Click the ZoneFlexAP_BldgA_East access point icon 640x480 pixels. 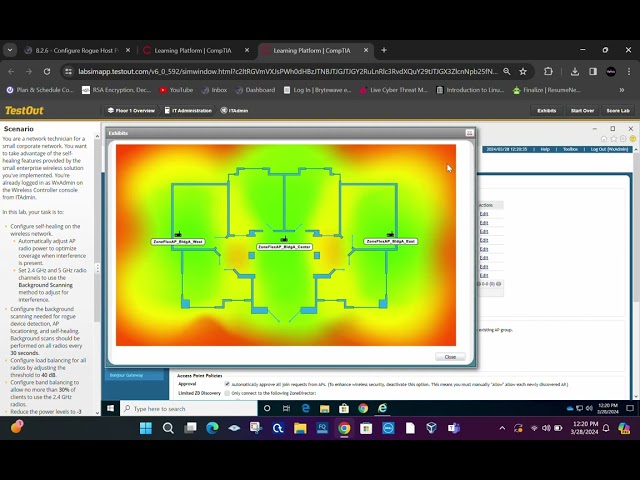coord(389,233)
